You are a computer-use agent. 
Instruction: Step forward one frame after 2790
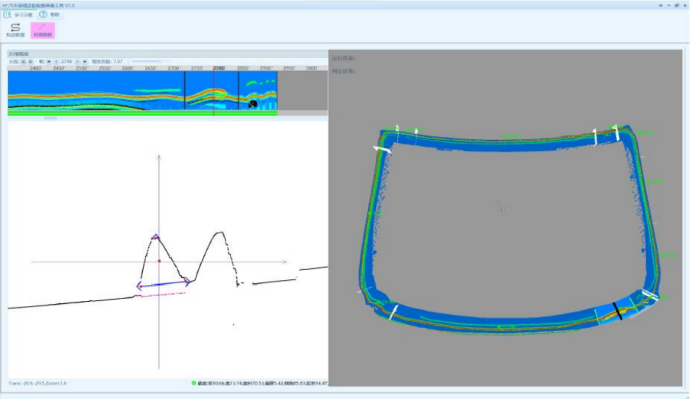(77, 61)
